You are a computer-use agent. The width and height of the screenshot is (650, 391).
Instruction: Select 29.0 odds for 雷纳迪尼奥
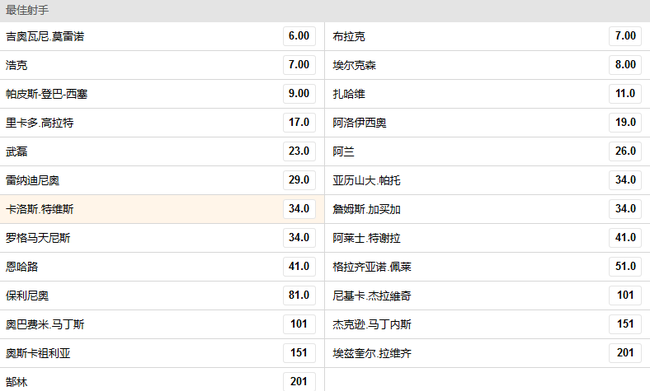(299, 180)
